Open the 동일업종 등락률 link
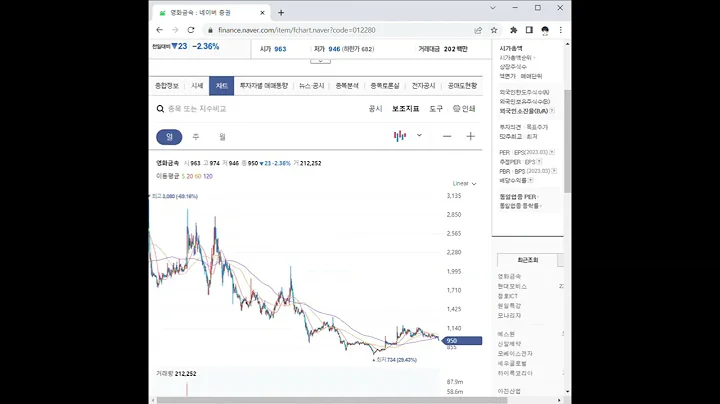 [520, 206]
